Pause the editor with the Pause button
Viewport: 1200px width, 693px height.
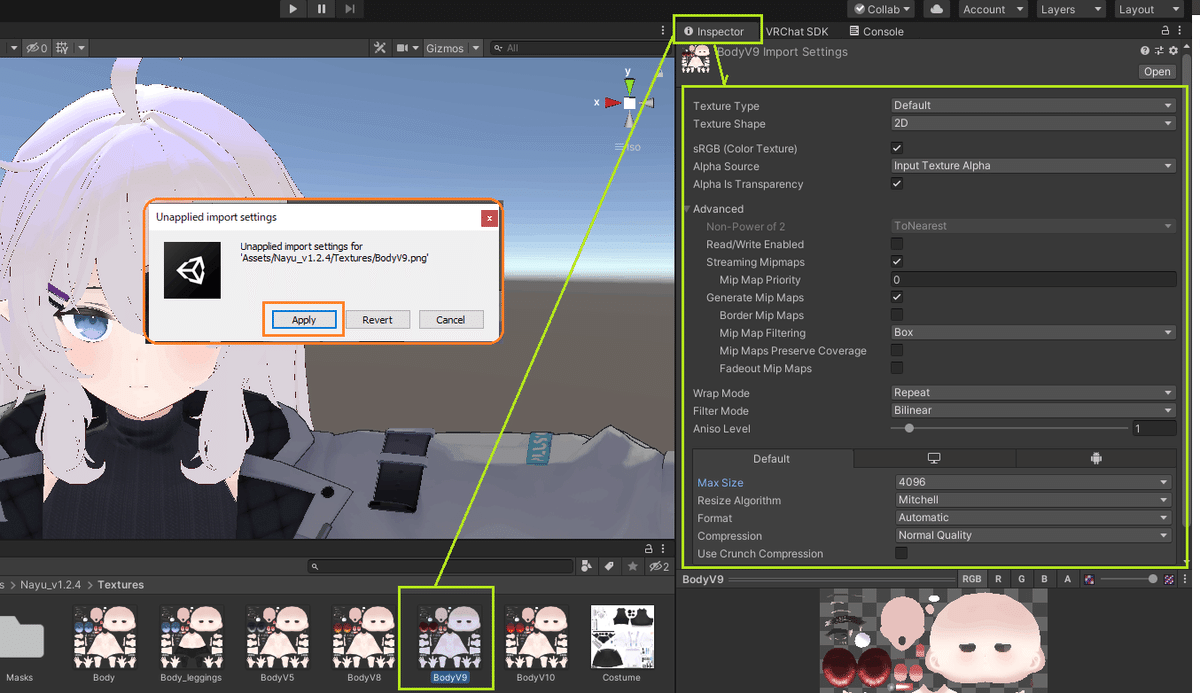click(321, 9)
